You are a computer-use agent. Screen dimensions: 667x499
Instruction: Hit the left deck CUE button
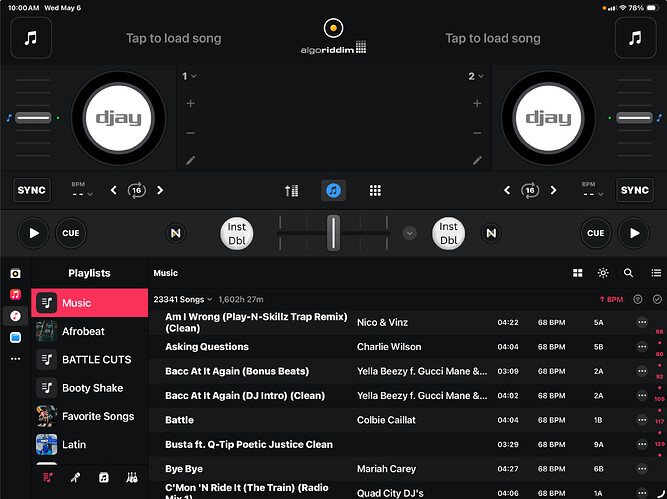pyautogui.click(x=71, y=233)
